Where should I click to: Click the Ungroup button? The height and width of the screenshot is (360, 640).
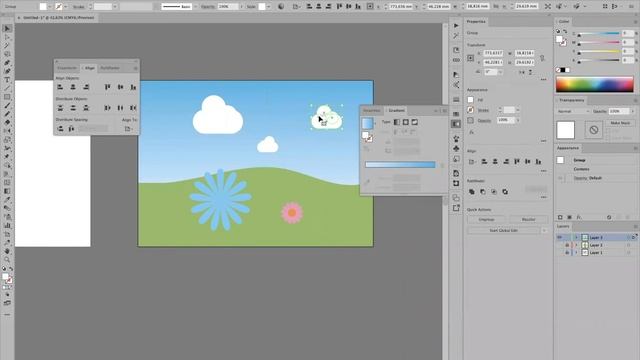point(486,219)
